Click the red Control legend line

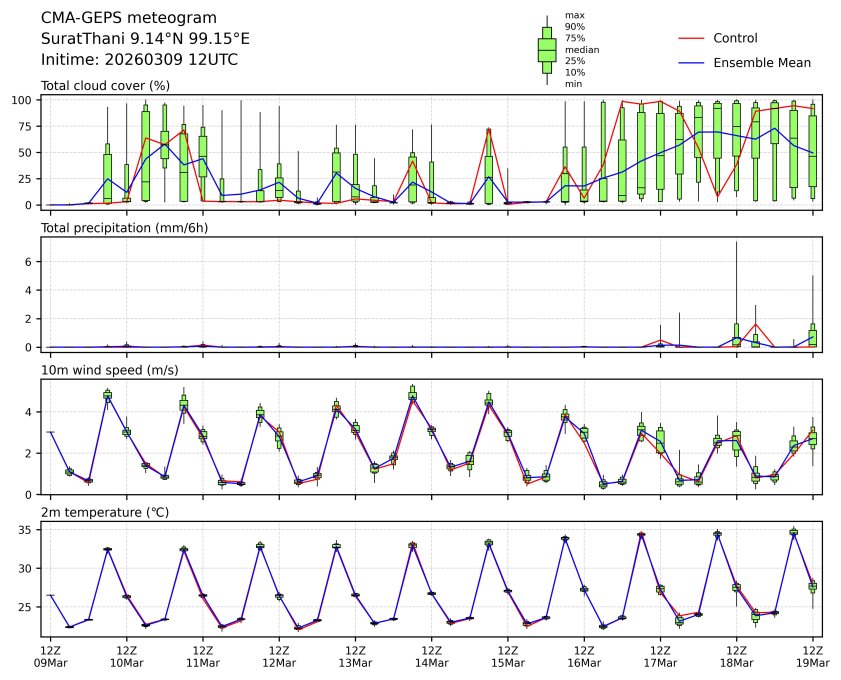coord(692,38)
